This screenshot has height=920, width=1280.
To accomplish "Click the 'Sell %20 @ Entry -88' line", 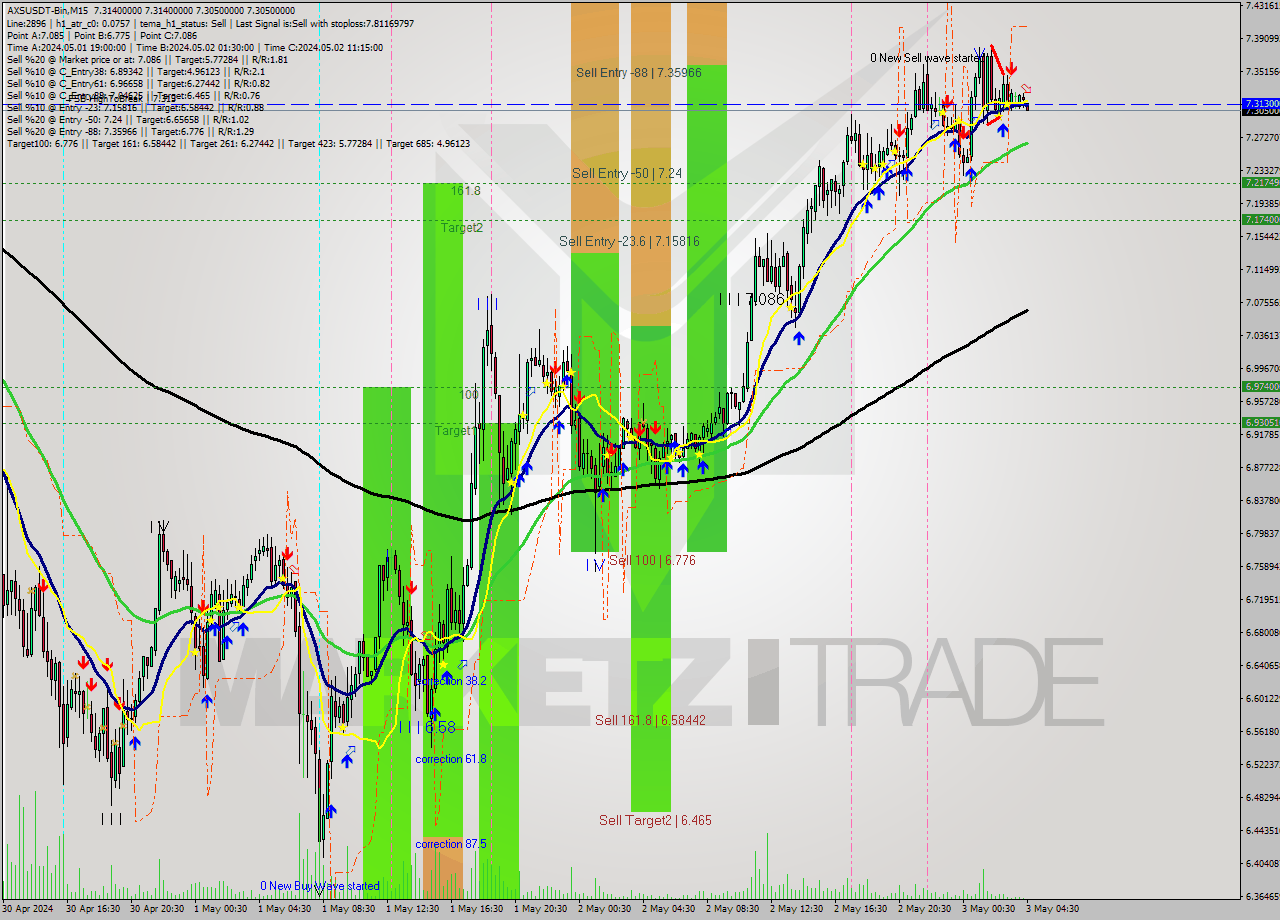I will pyautogui.click(x=130, y=131).
